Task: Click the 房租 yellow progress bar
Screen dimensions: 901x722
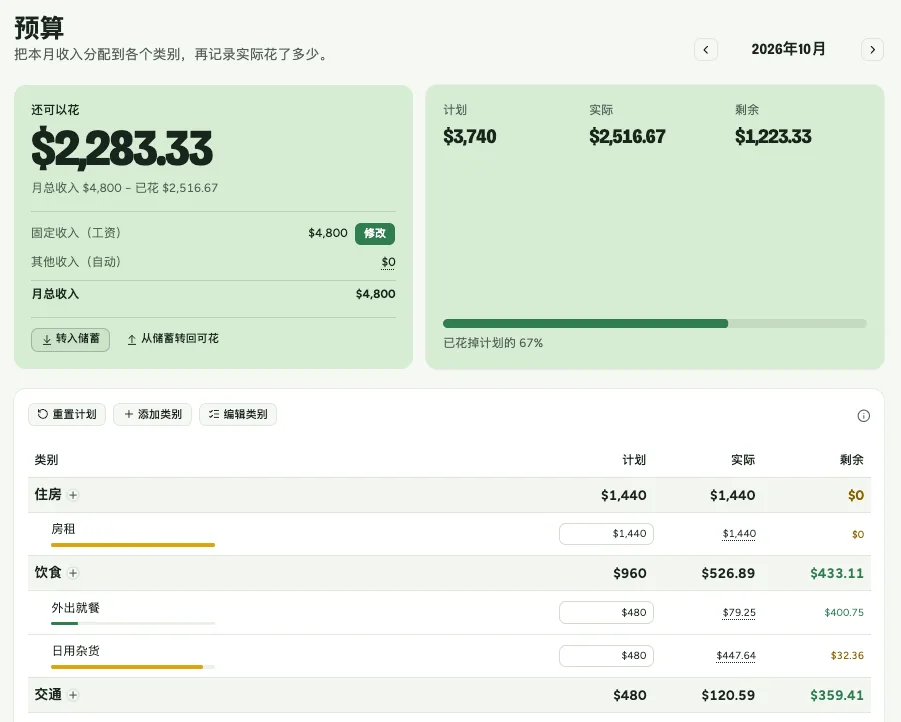Action: (133, 545)
